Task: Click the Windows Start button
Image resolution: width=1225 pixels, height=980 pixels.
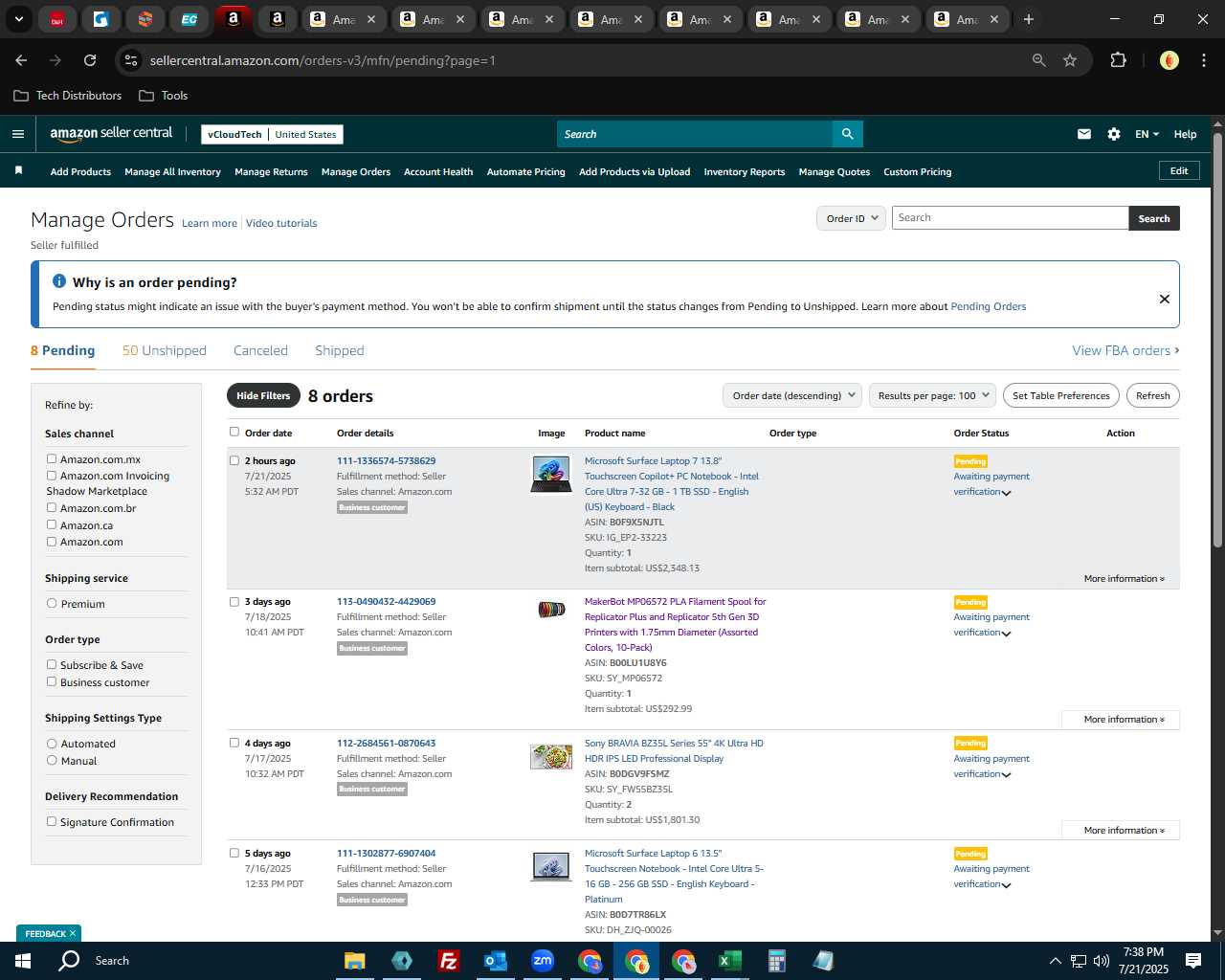Action: [23, 961]
